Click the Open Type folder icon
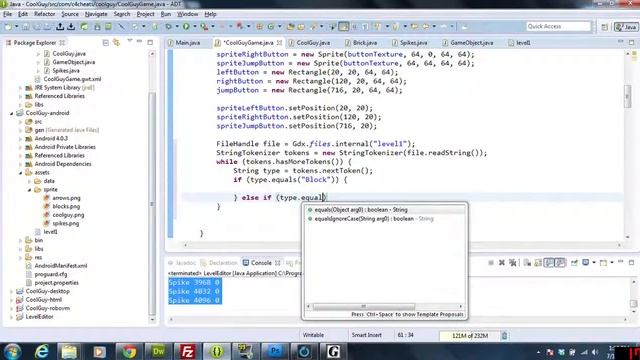The width and height of the screenshot is (640, 360). (291, 27)
